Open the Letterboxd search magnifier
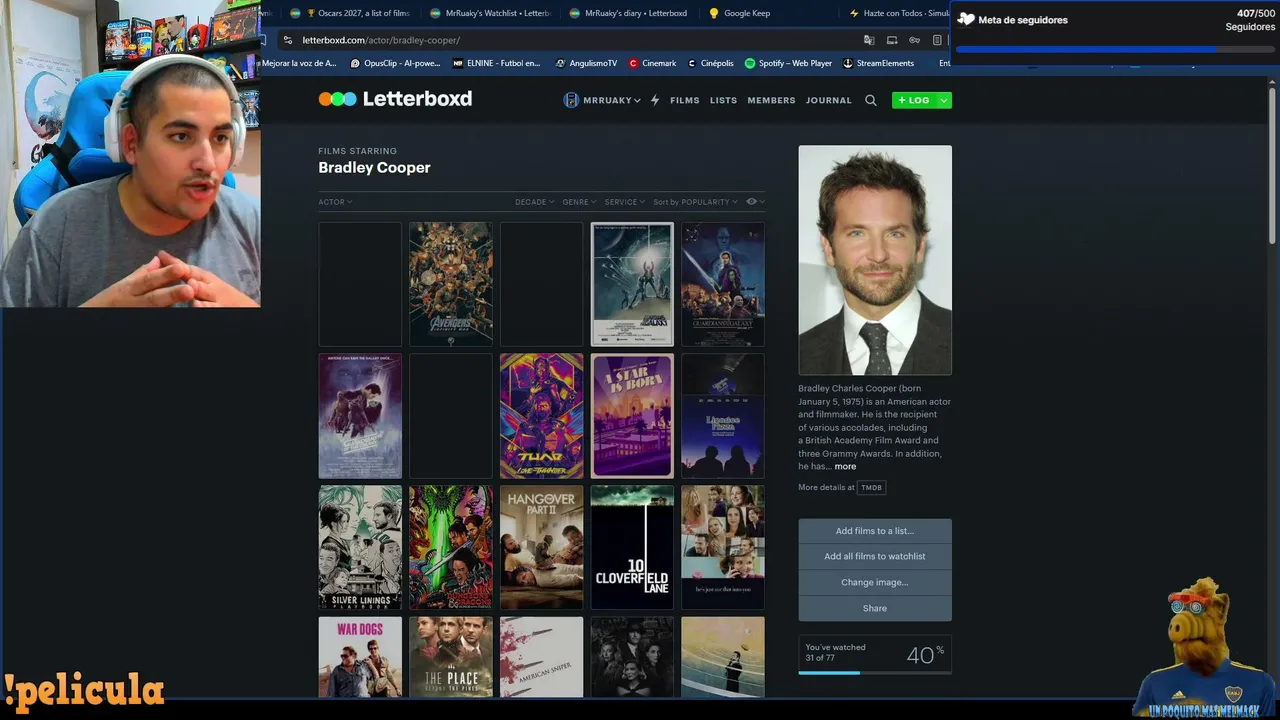The height and width of the screenshot is (720, 1280). [x=871, y=100]
